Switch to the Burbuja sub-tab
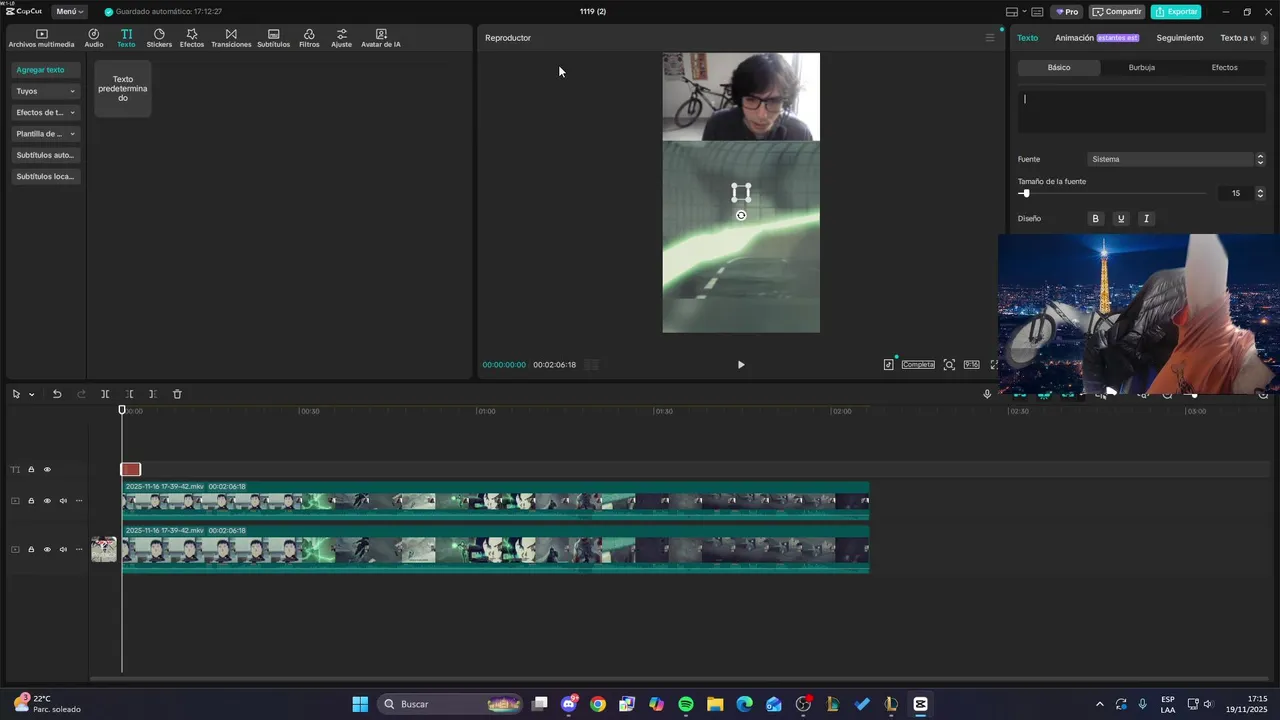The width and height of the screenshot is (1280, 720). click(1142, 68)
